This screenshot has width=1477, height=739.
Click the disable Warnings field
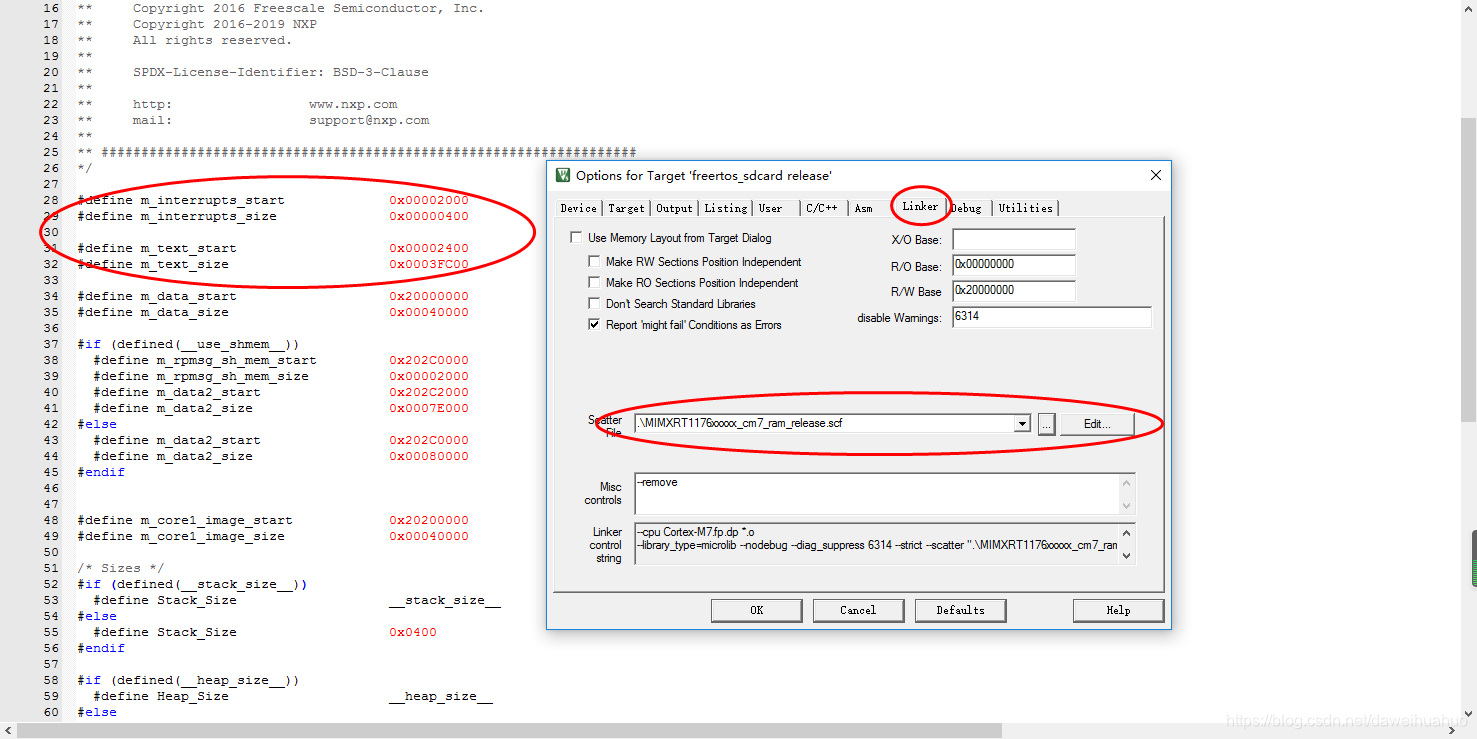coord(1052,317)
